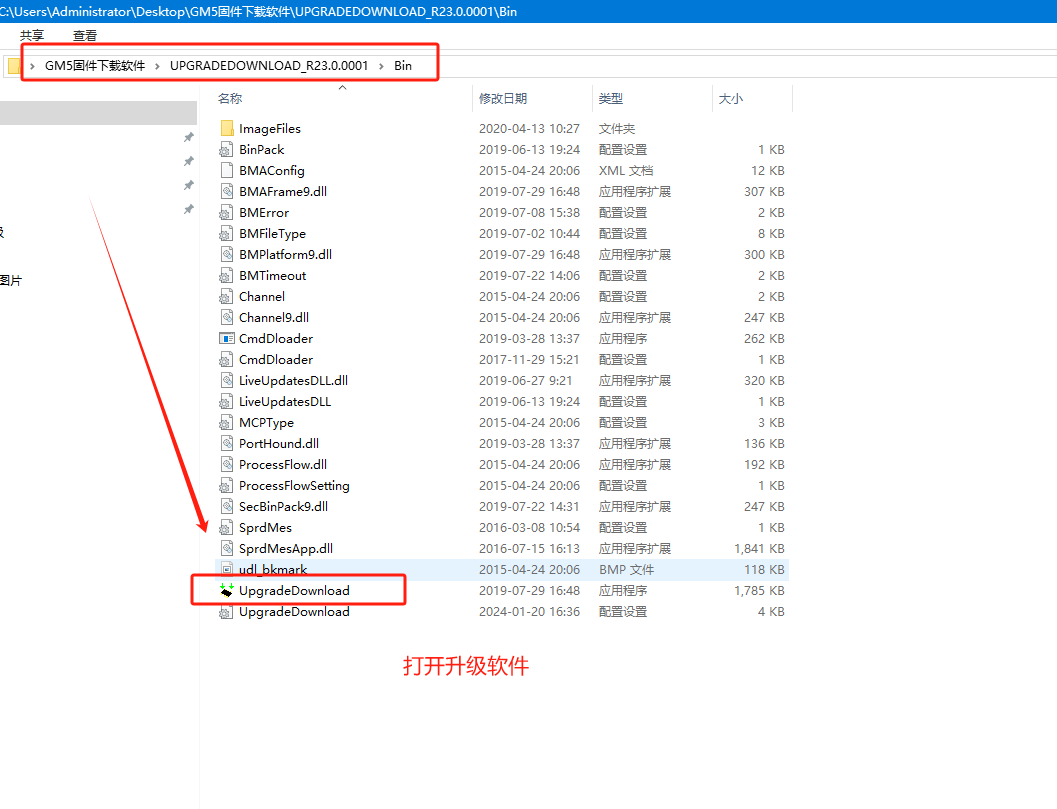Screen dimensions: 1057x809
Task: Sort files by 大小 column header
Action: (730, 99)
